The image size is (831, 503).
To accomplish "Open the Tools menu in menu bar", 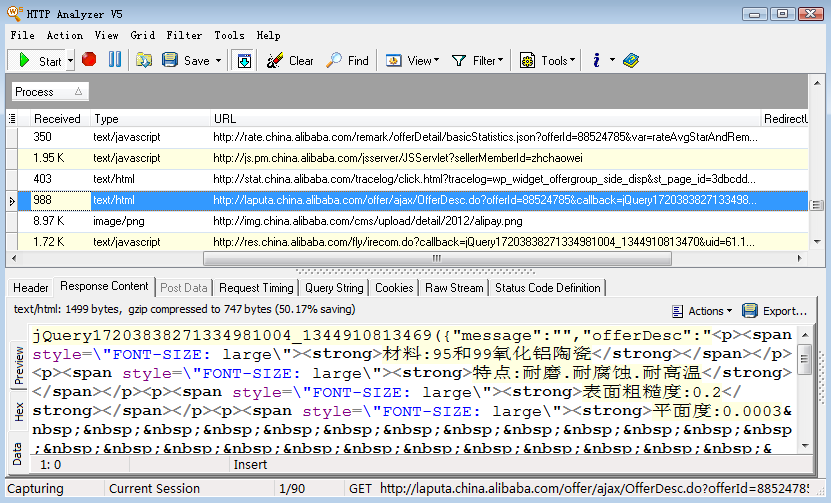I will (x=229, y=36).
